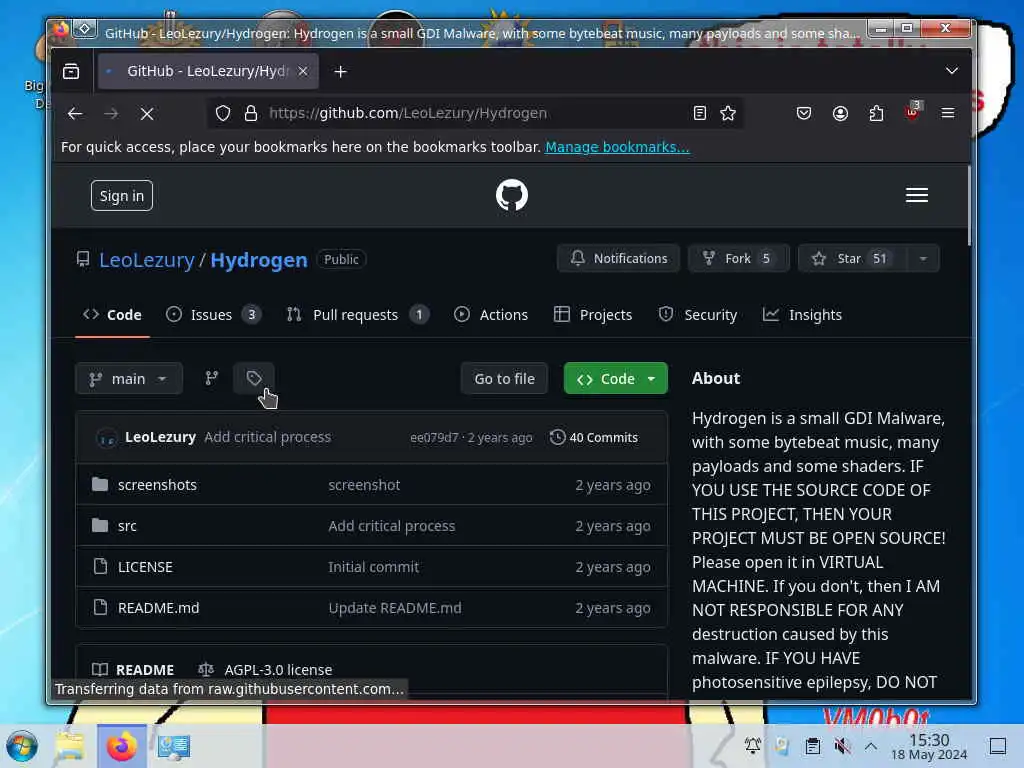Expand hidden tray icons chevron

tap(871, 746)
